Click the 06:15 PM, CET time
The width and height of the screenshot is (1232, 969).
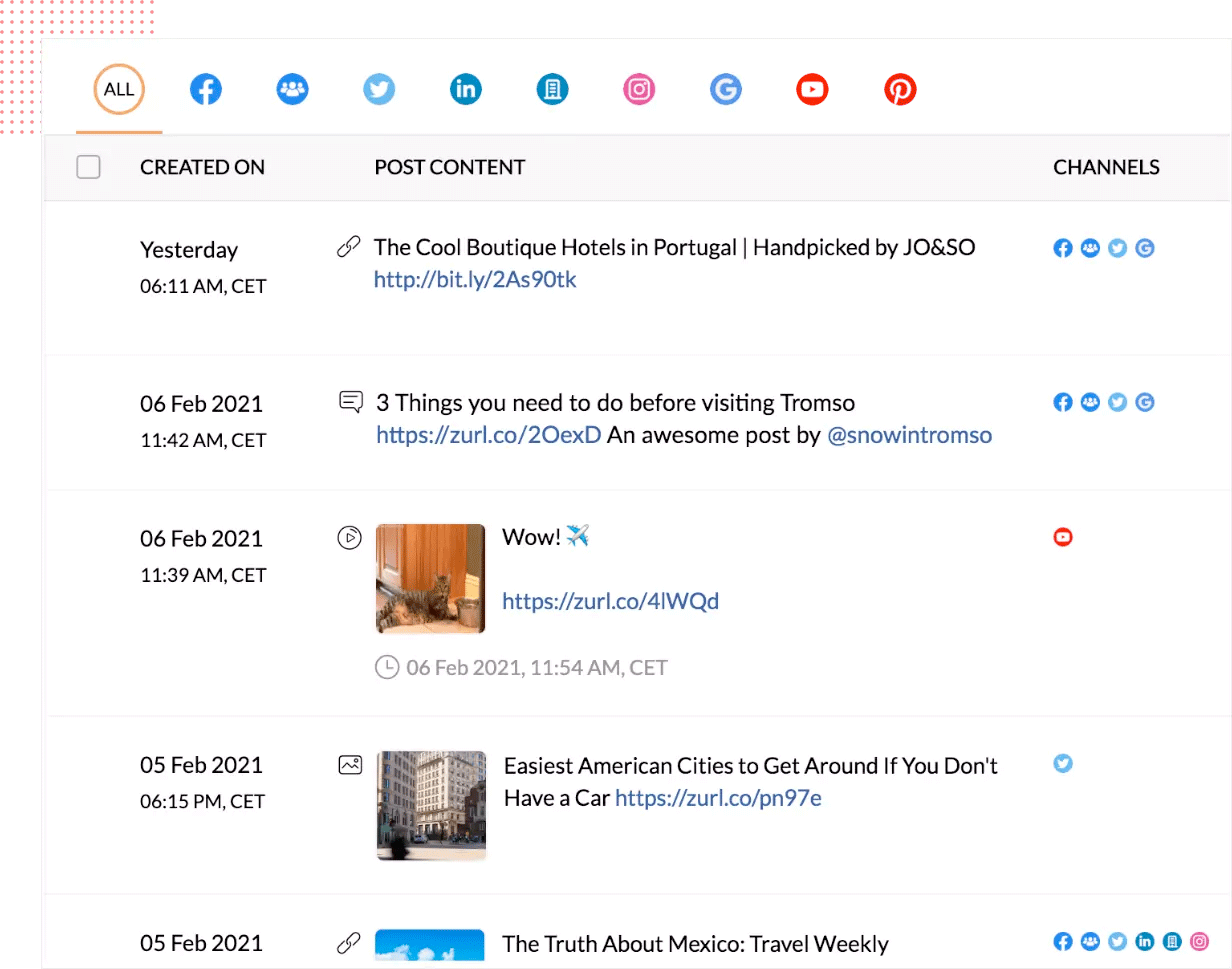point(202,801)
